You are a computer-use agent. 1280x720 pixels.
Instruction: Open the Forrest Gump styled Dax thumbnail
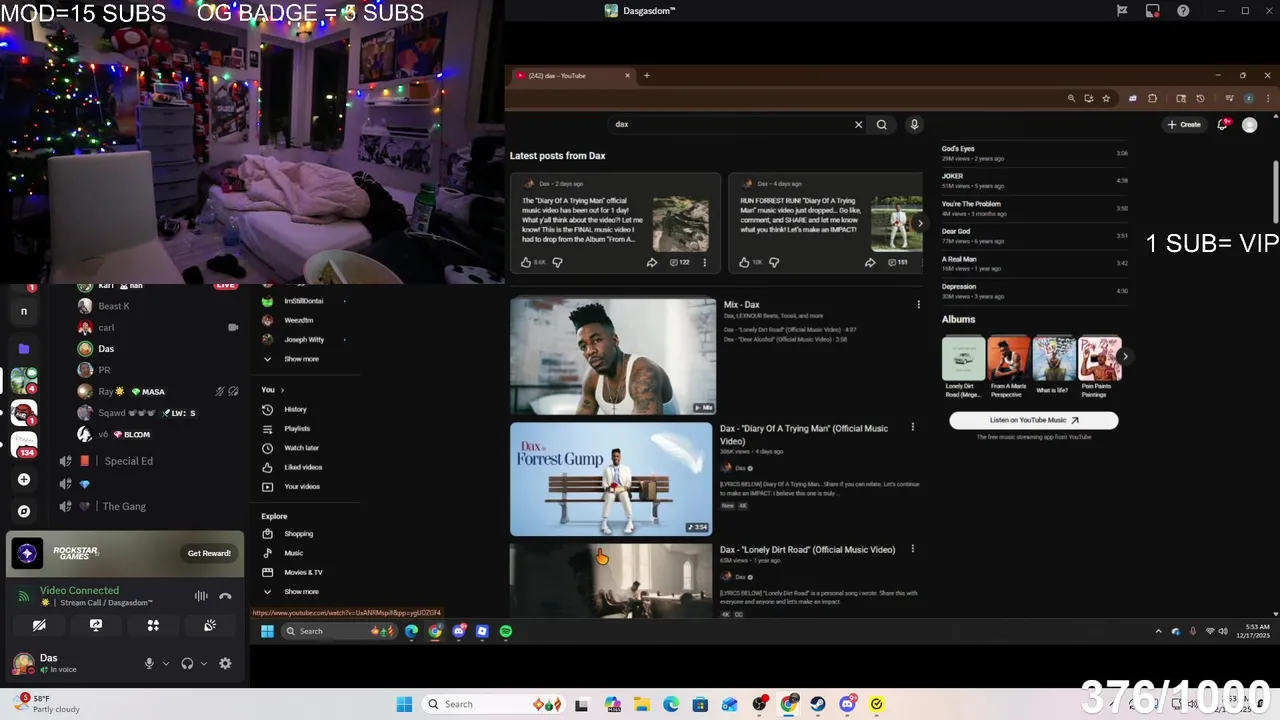[x=611, y=479]
